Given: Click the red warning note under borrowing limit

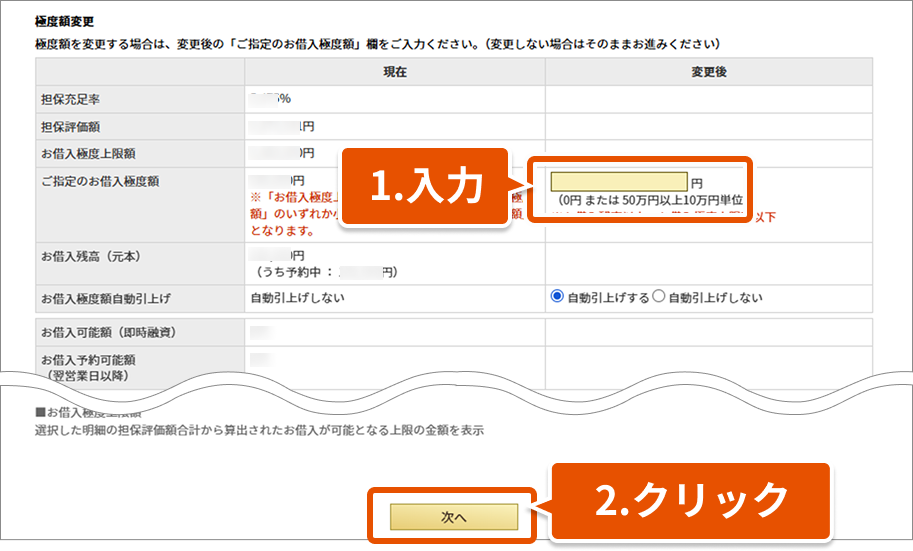Looking at the screenshot, I should 290,214.
